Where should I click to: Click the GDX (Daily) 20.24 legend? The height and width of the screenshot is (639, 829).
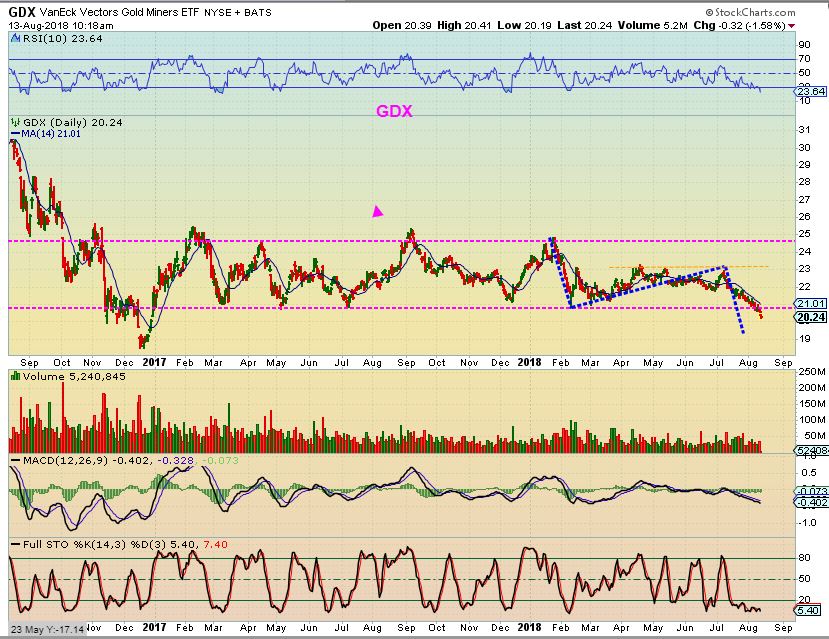(x=72, y=122)
